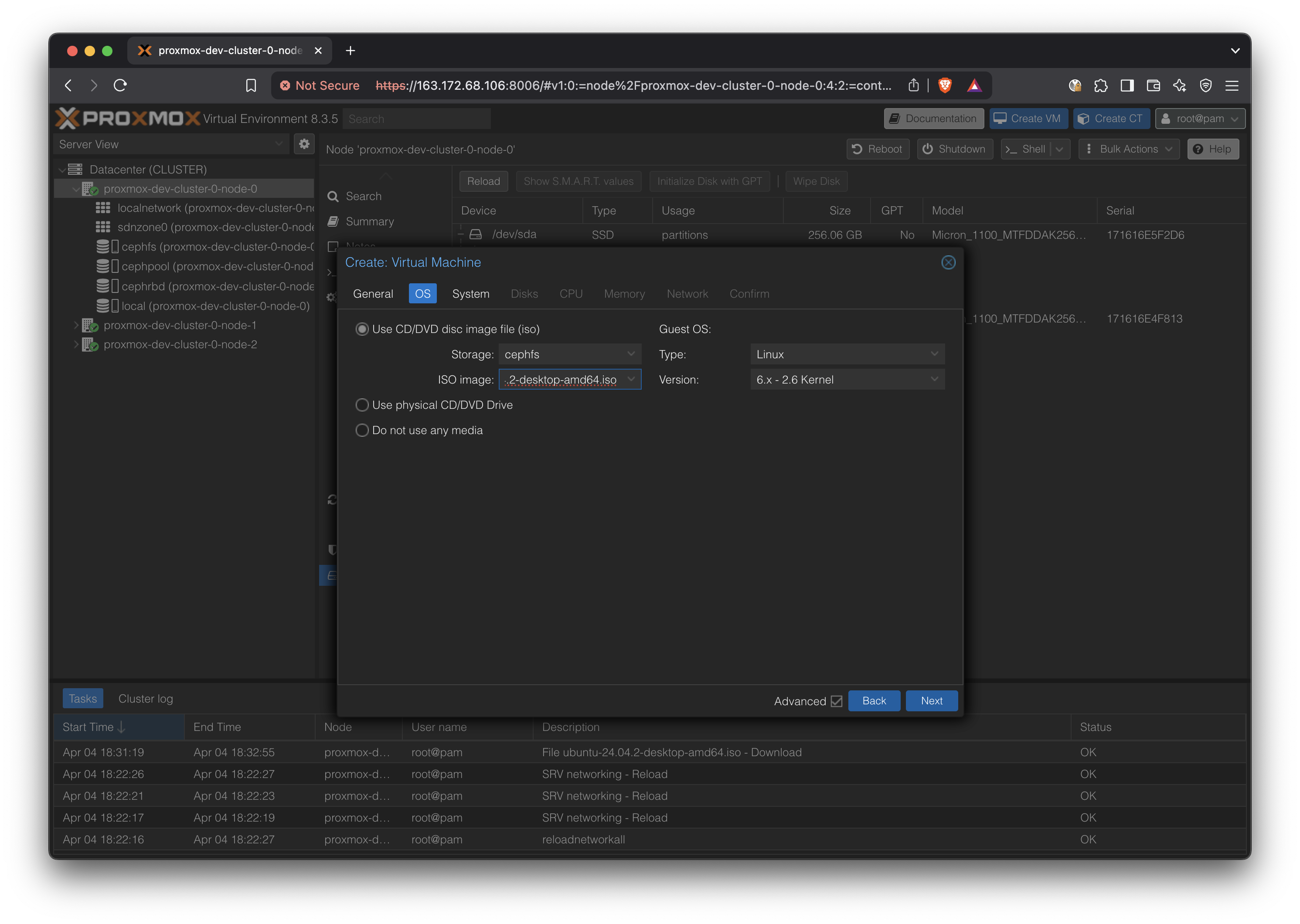Screen dimensions: 1300x924
Task: Click the browser reload page icon
Action: 120,85
